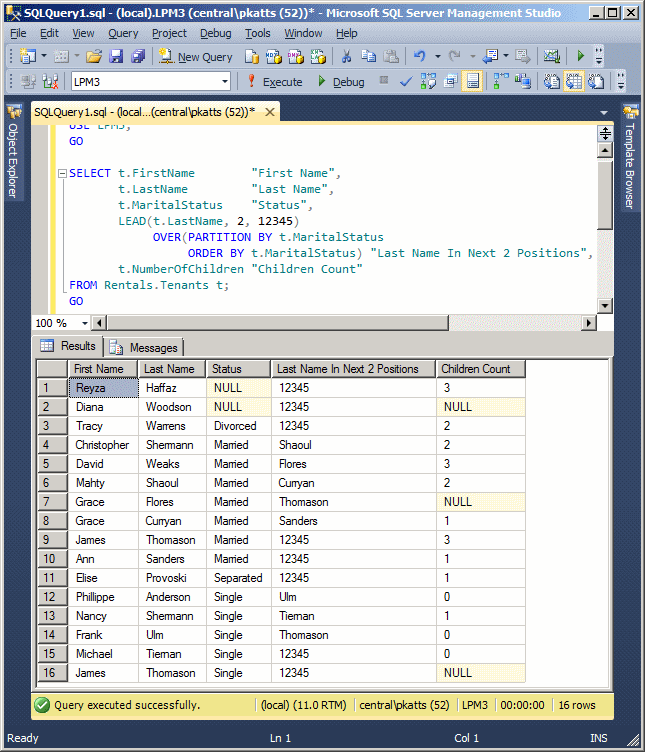
Task: Select Results to Text mode
Action: [x=551, y=82]
